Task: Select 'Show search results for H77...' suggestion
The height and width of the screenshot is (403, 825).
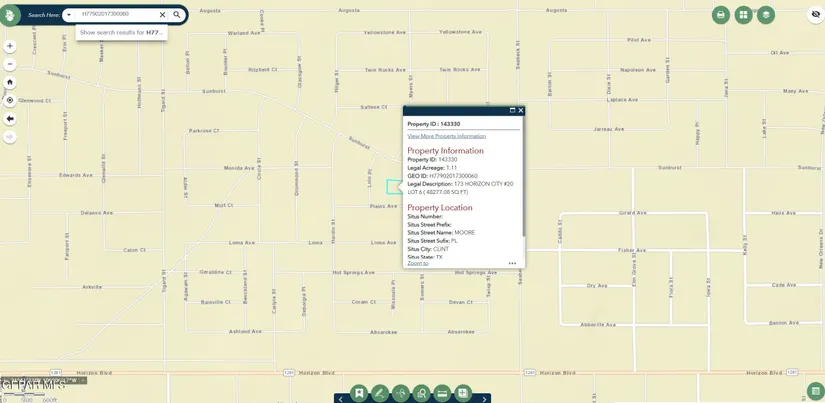Action: click(x=121, y=33)
